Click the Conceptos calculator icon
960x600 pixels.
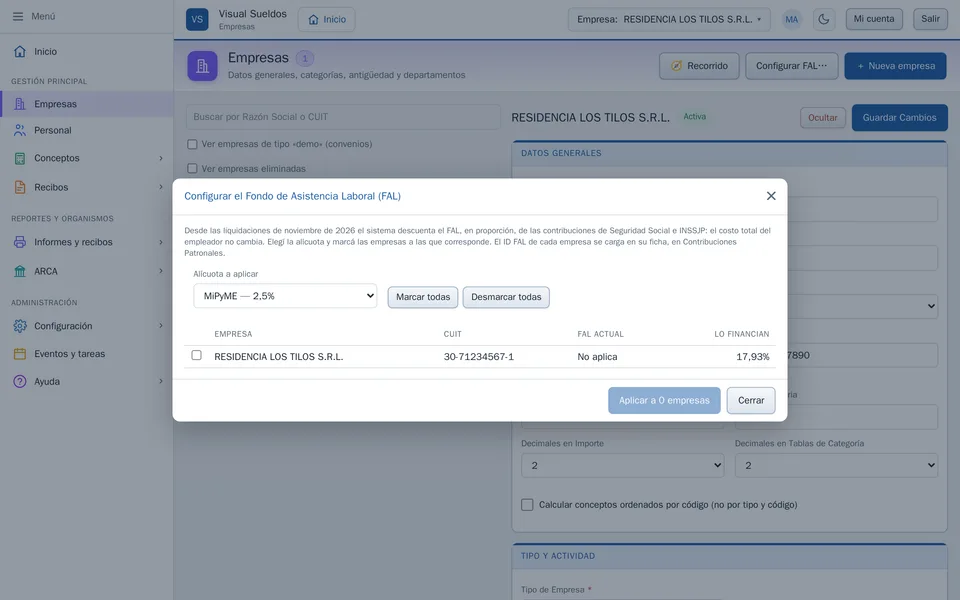pyautogui.click(x=20, y=158)
